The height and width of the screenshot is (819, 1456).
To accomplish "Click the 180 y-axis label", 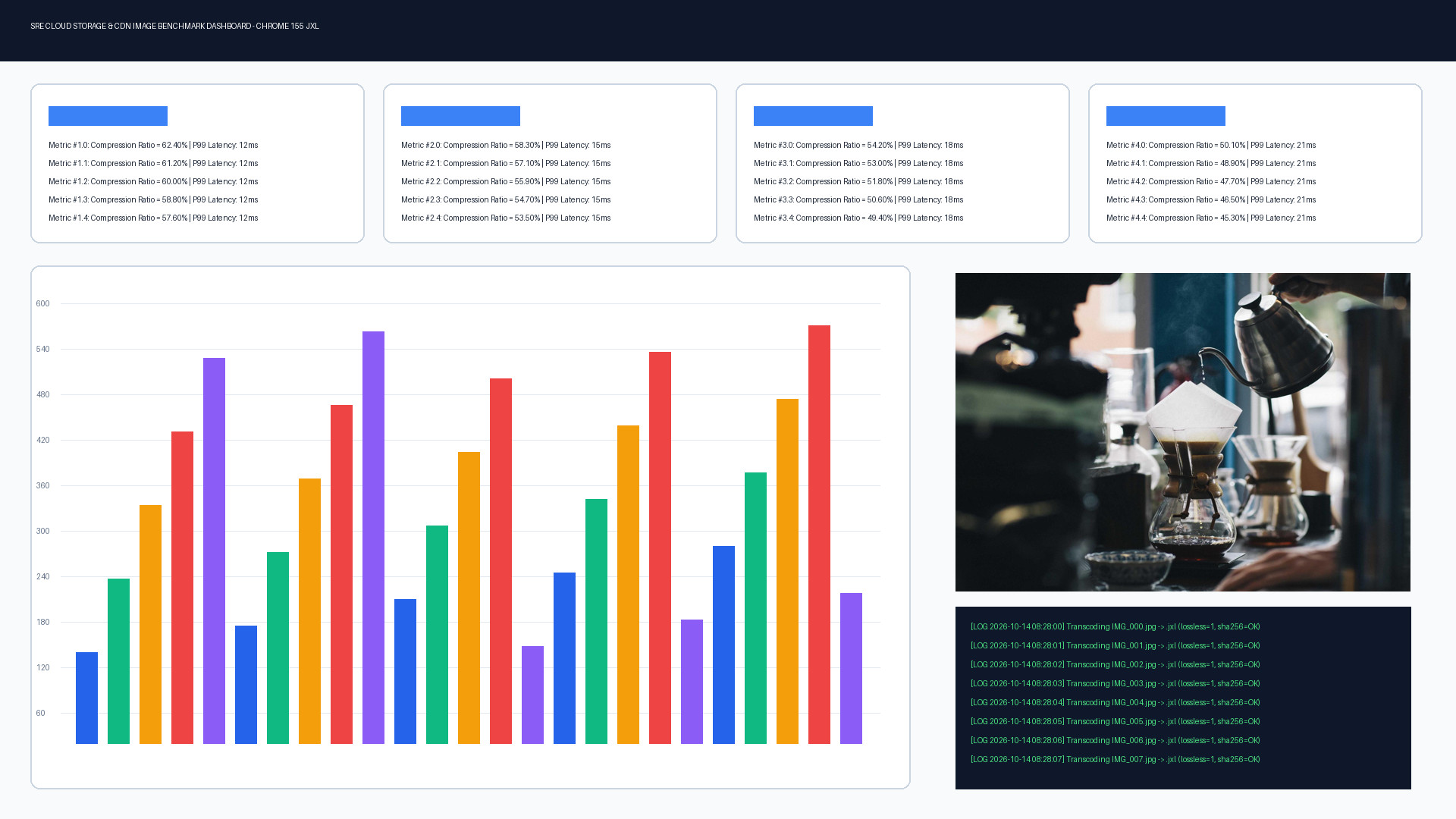I will (42, 622).
